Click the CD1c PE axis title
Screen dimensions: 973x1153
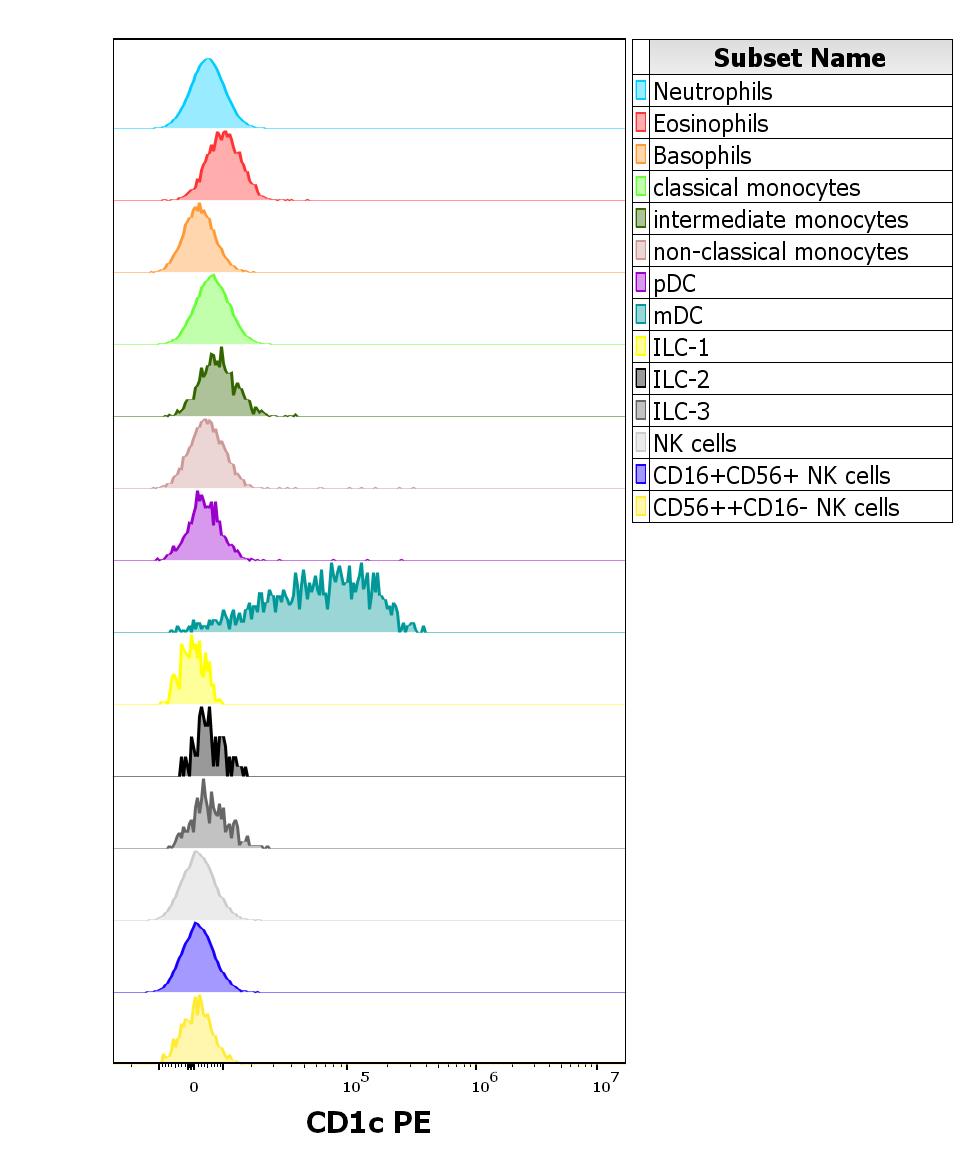370,1123
